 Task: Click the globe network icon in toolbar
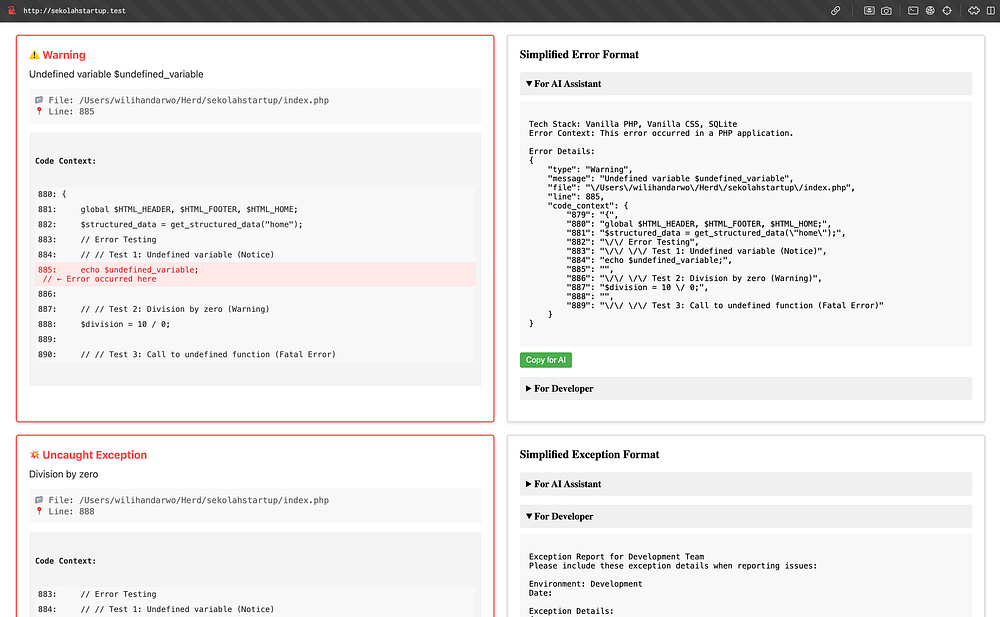coord(930,11)
